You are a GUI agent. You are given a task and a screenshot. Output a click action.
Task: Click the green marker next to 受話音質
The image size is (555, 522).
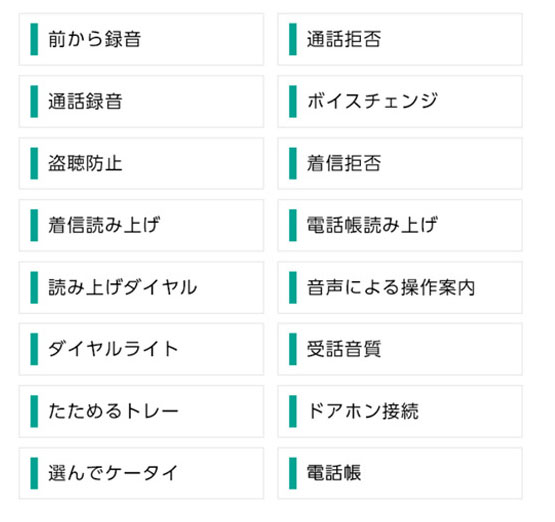pyautogui.click(x=293, y=349)
